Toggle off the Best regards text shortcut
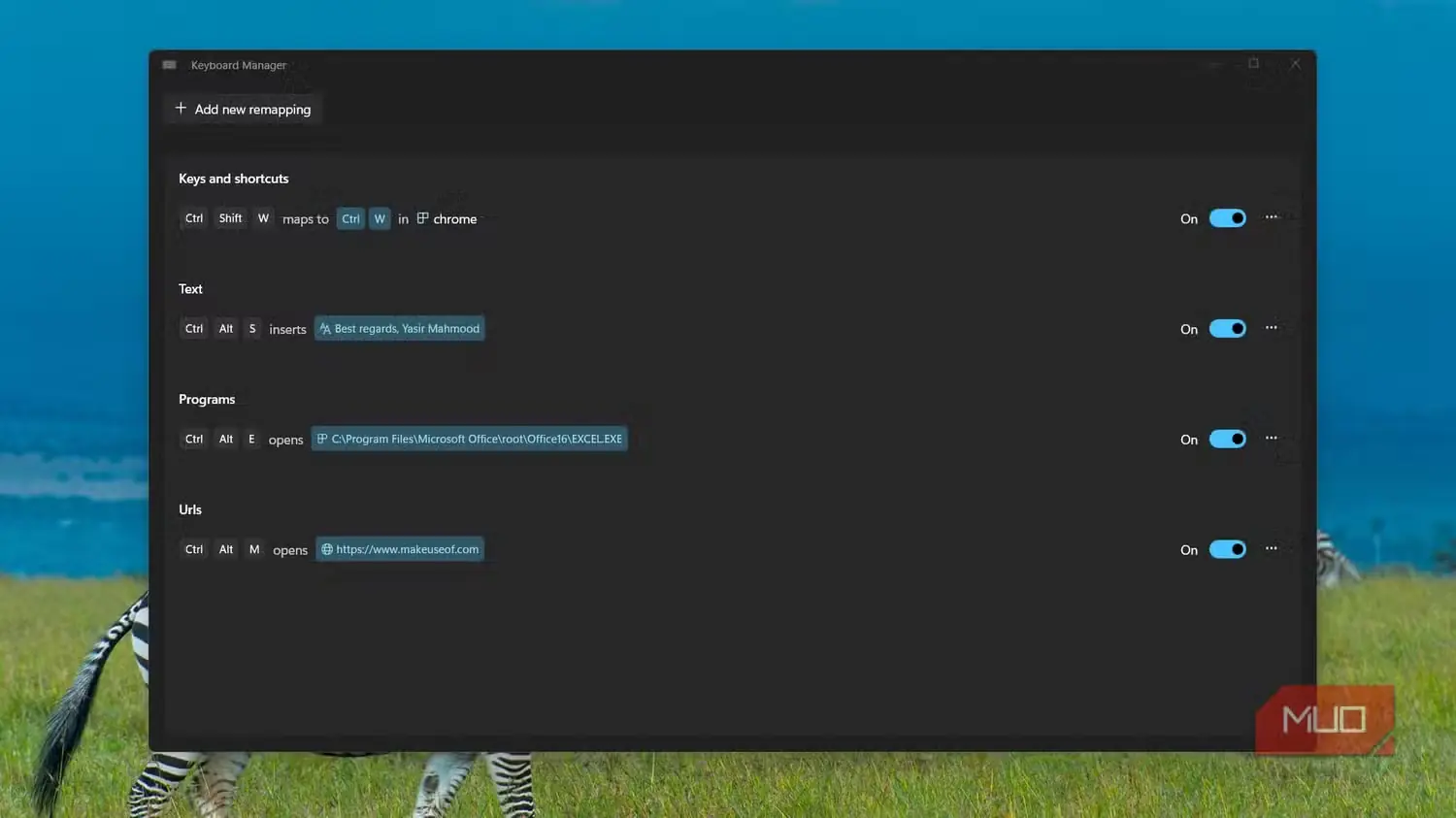This screenshot has width=1456, height=818. pyautogui.click(x=1227, y=329)
